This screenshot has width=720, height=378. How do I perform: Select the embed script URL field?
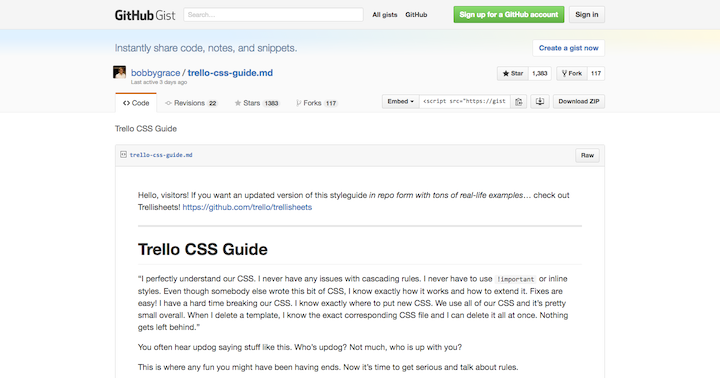[464, 102]
